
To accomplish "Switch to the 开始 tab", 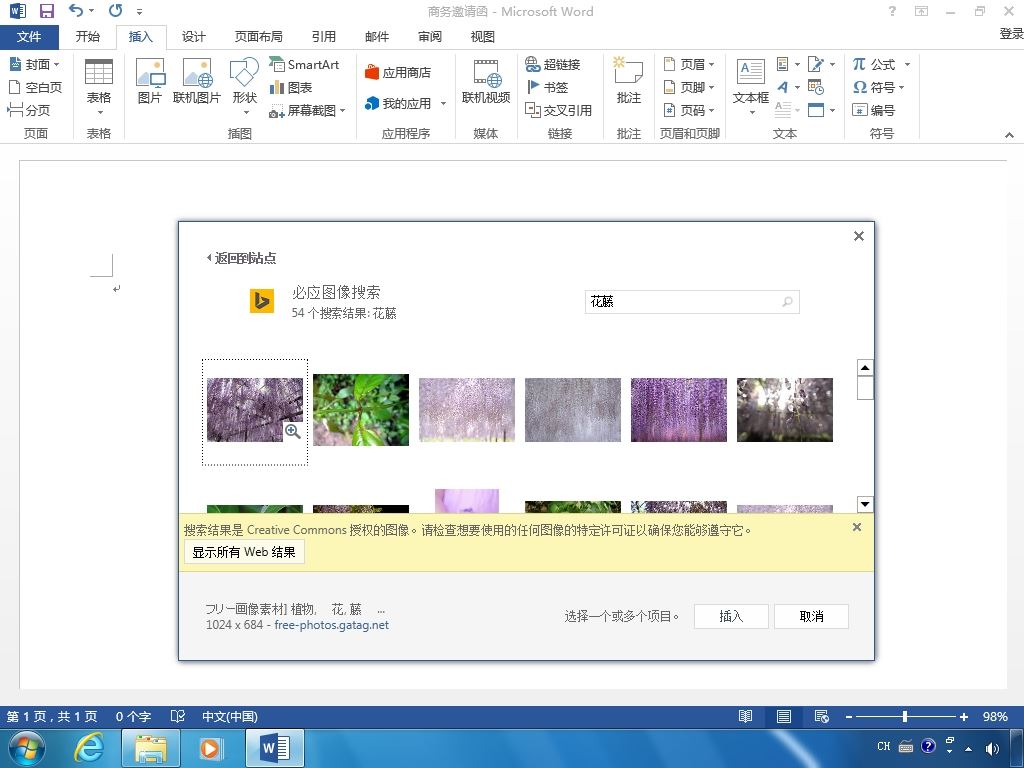I will point(88,37).
